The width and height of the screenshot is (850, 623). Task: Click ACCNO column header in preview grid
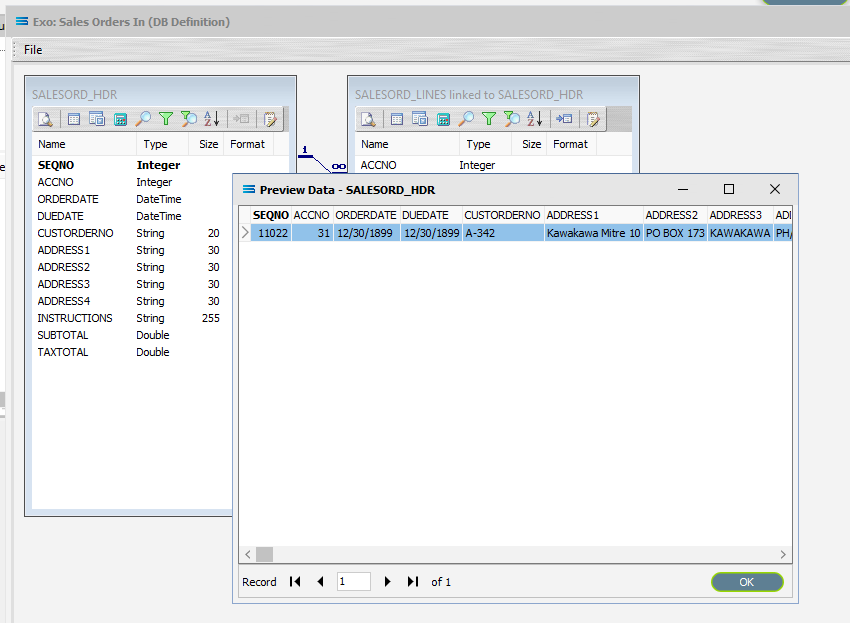click(x=312, y=215)
